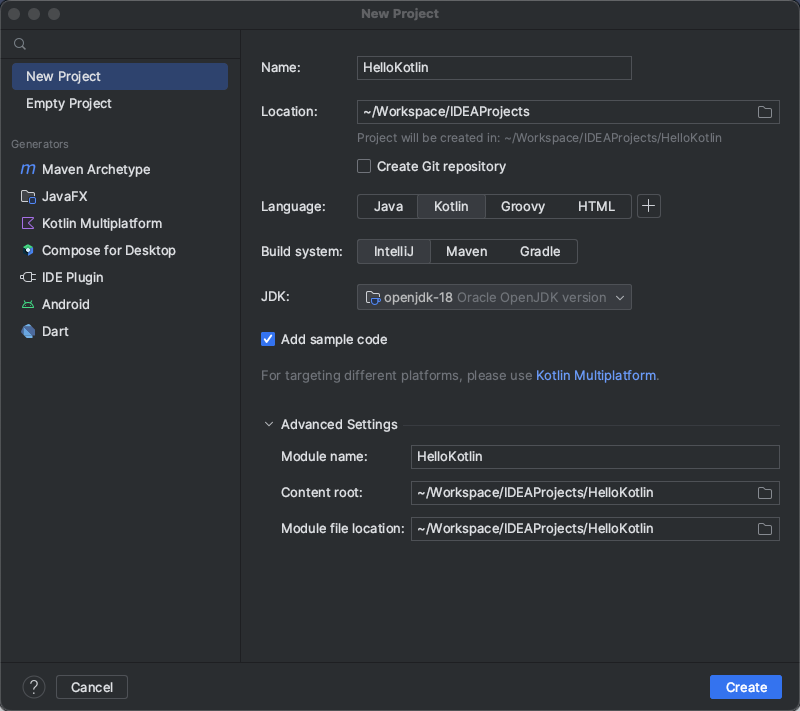Enable Create Git repository checkbox
Viewport: 800px width, 711px height.
[x=364, y=167]
